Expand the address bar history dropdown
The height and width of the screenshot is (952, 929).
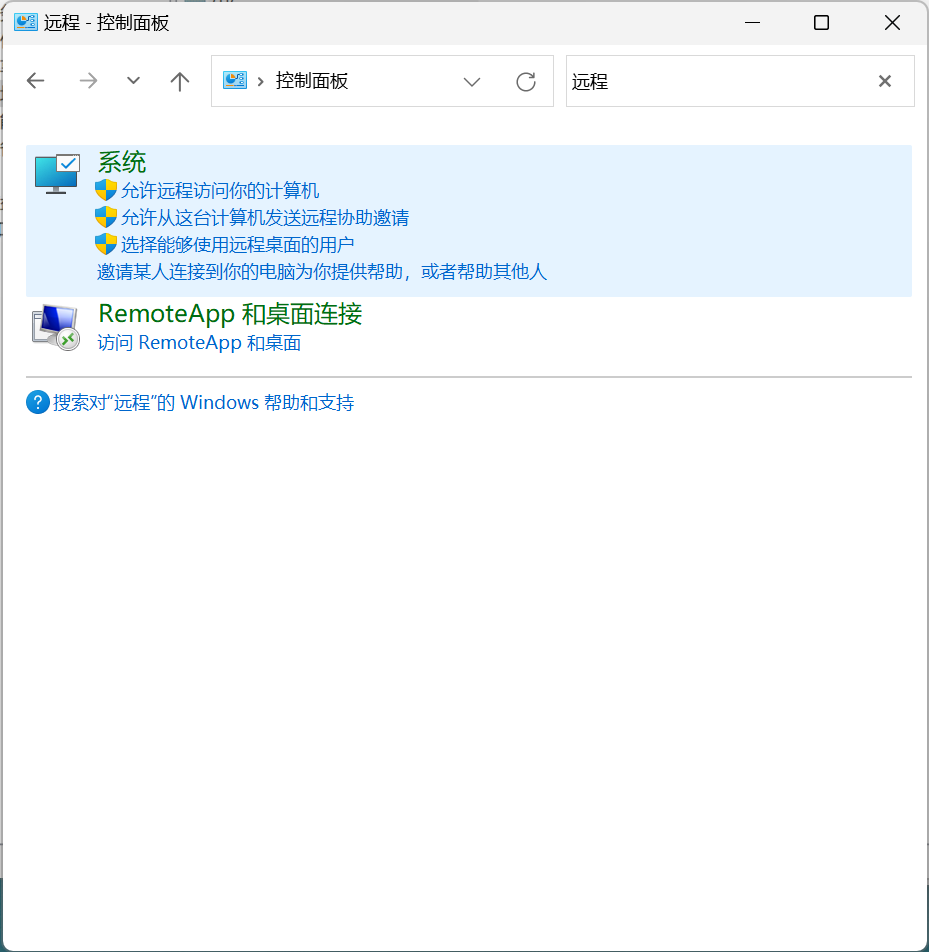point(472,81)
